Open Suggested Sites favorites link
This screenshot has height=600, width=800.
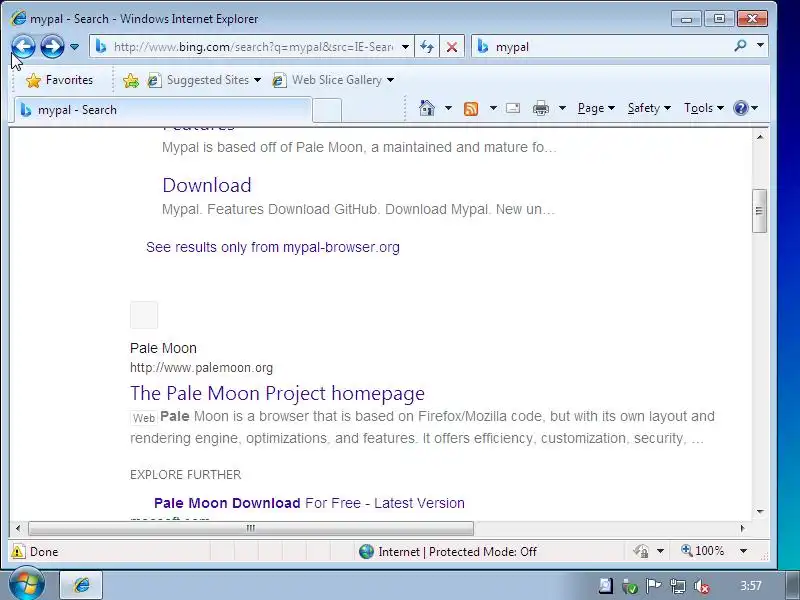[x=204, y=80]
